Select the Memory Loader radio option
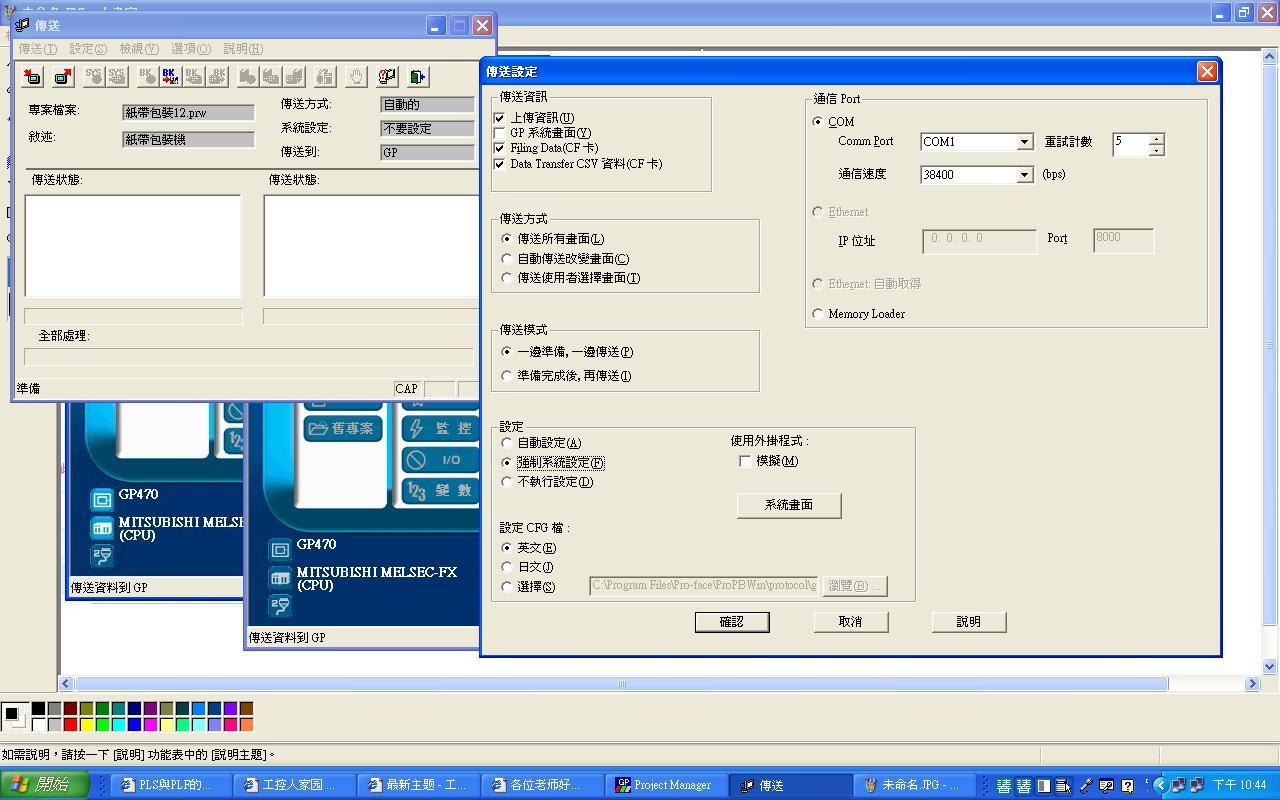The height and width of the screenshot is (800, 1280). [818, 314]
